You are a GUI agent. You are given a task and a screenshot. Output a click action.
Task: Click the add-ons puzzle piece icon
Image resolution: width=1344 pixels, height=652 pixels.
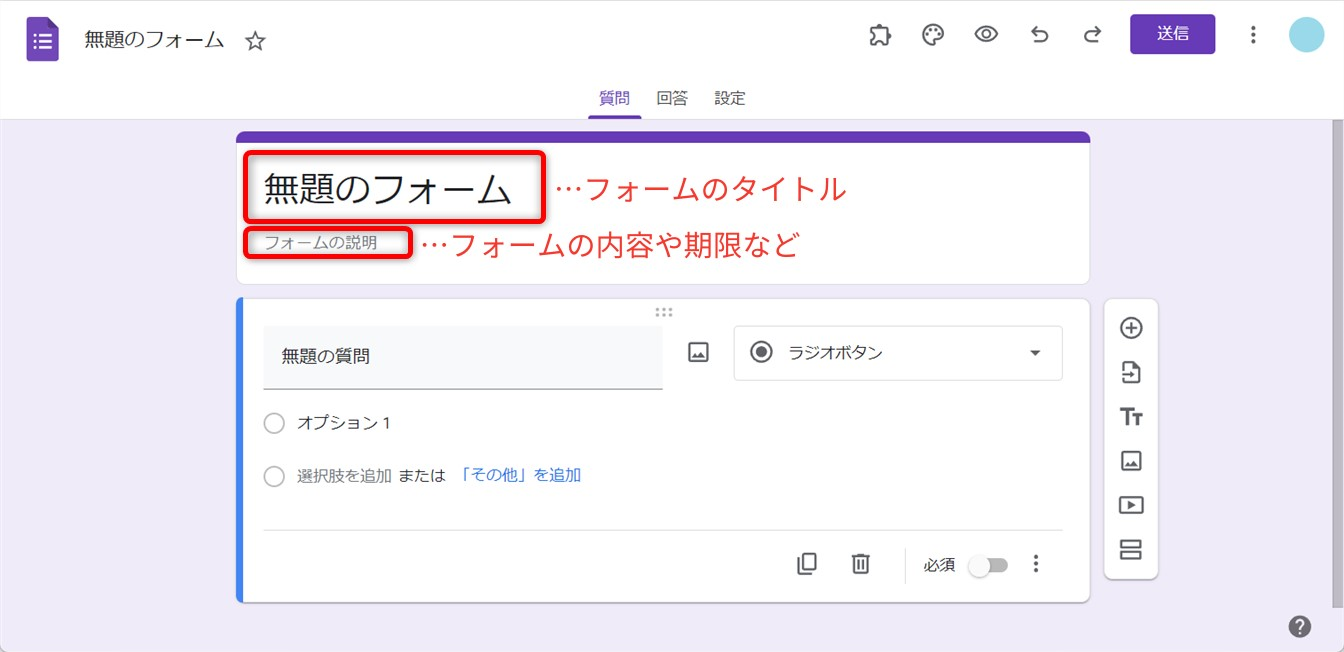(880, 35)
